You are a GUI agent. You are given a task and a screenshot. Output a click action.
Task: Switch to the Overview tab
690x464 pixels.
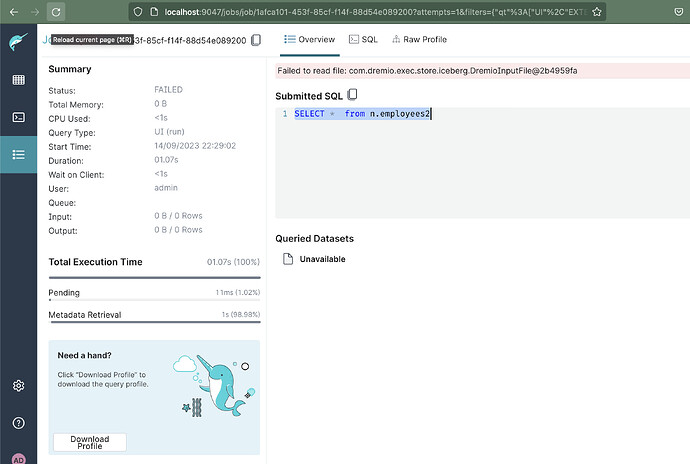tap(309, 40)
